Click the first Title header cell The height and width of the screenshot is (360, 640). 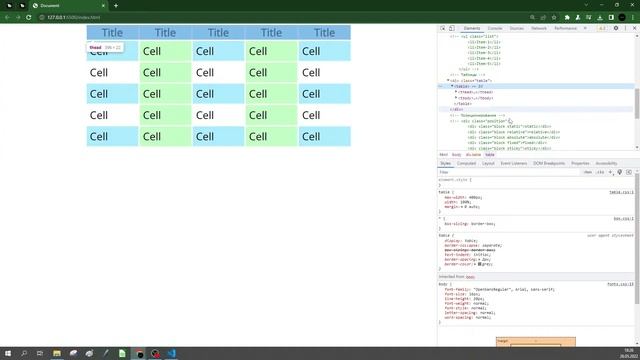click(x=112, y=33)
